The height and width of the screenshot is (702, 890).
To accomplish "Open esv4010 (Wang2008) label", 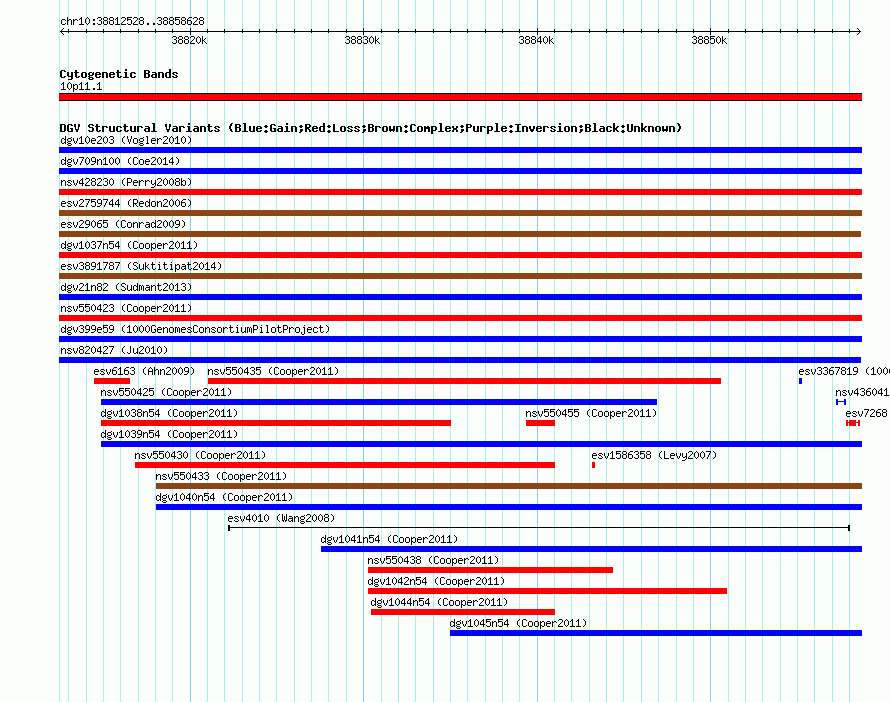I will (x=281, y=518).
